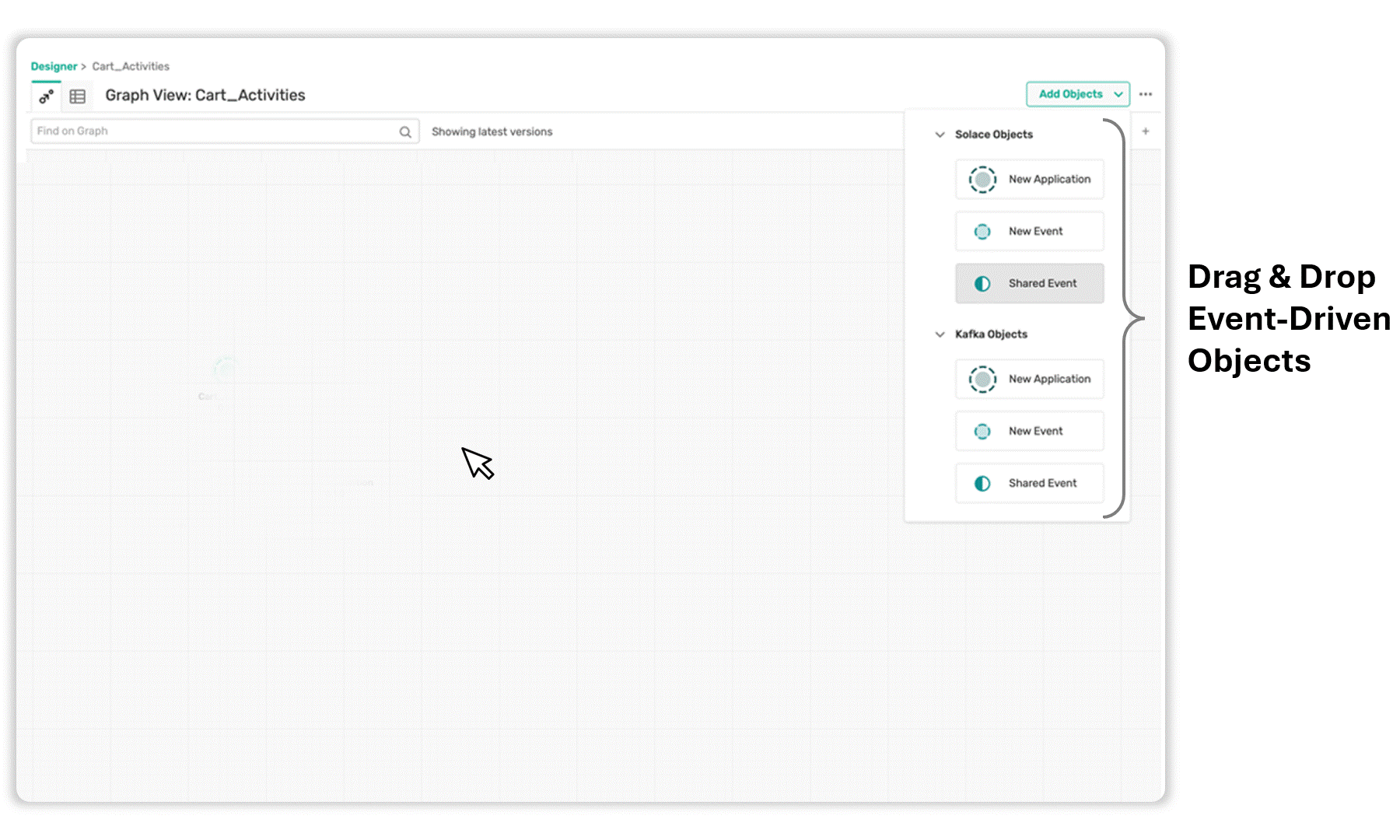The height and width of the screenshot is (840, 1400).
Task: Click the Solace Objects heading text
Action: 994,135
